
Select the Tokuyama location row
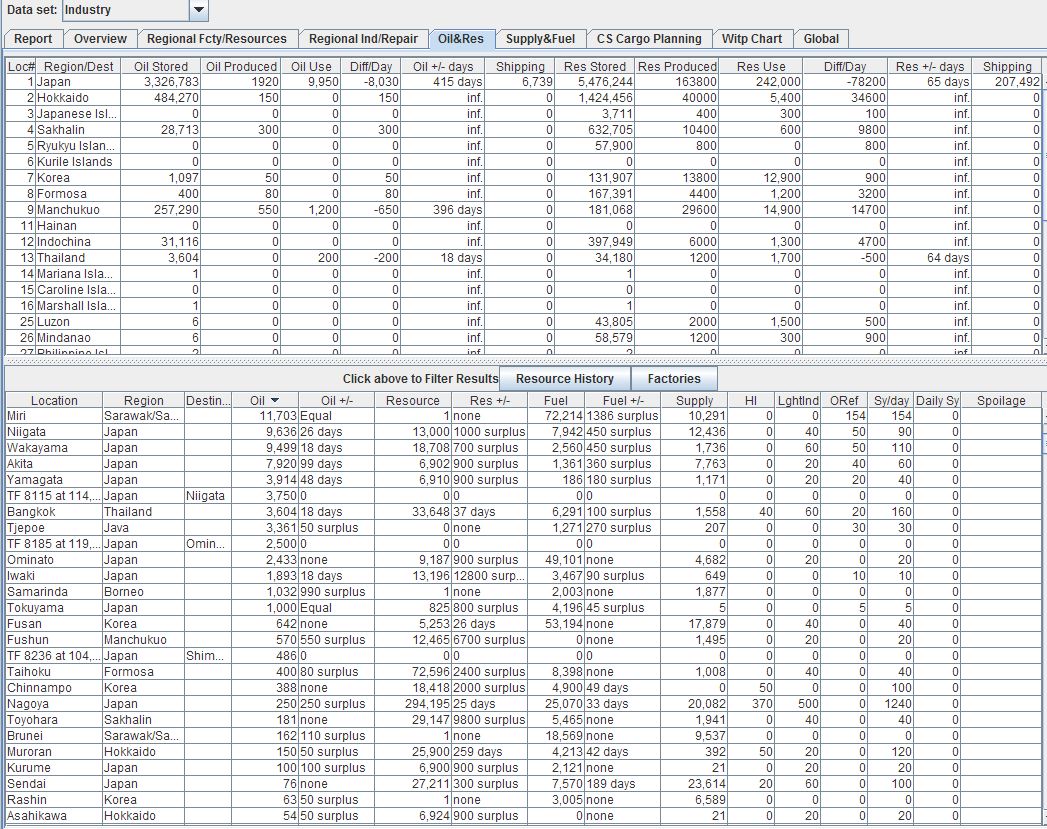click(524, 608)
